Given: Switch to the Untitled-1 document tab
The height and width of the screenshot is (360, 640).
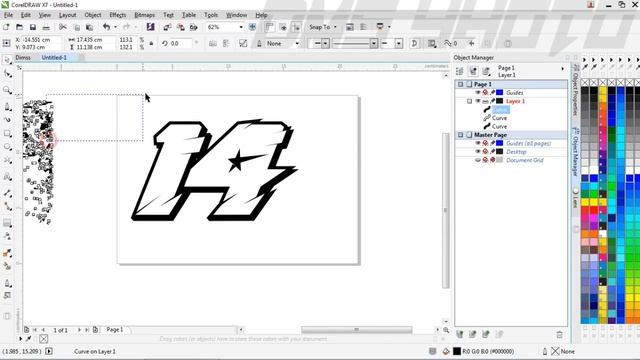Looking at the screenshot, I should [x=54, y=58].
